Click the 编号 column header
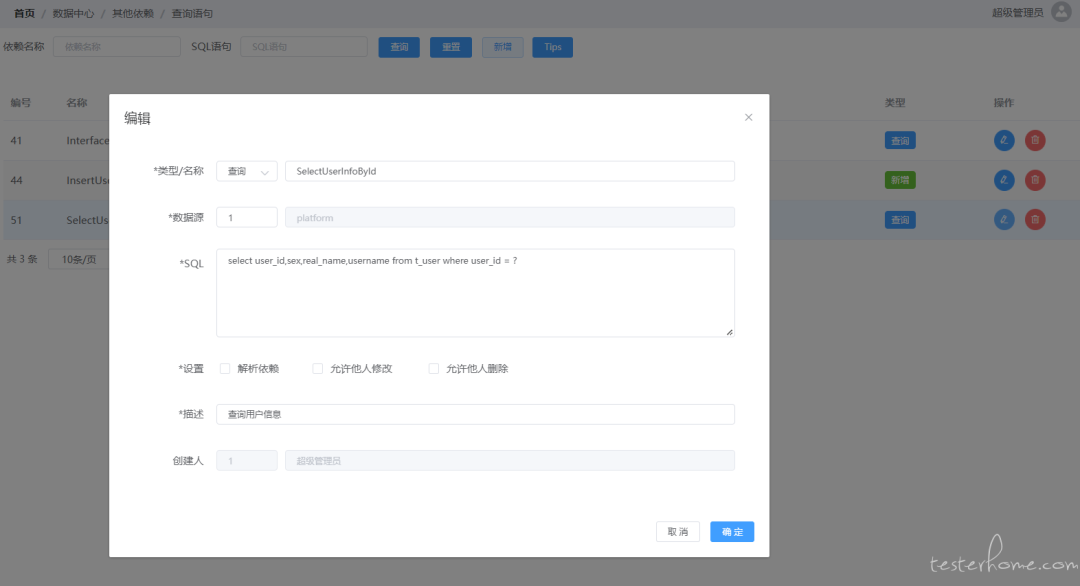Image resolution: width=1080 pixels, height=586 pixels. (x=21, y=103)
